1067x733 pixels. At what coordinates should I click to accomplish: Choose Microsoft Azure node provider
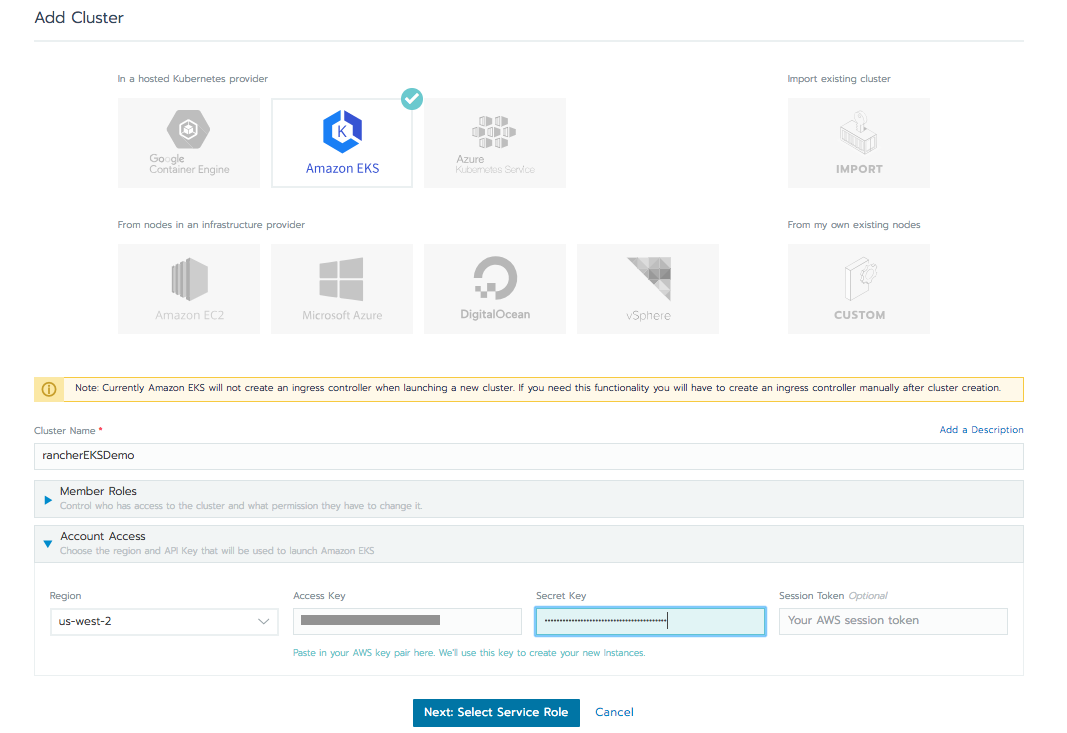click(341, 288)
